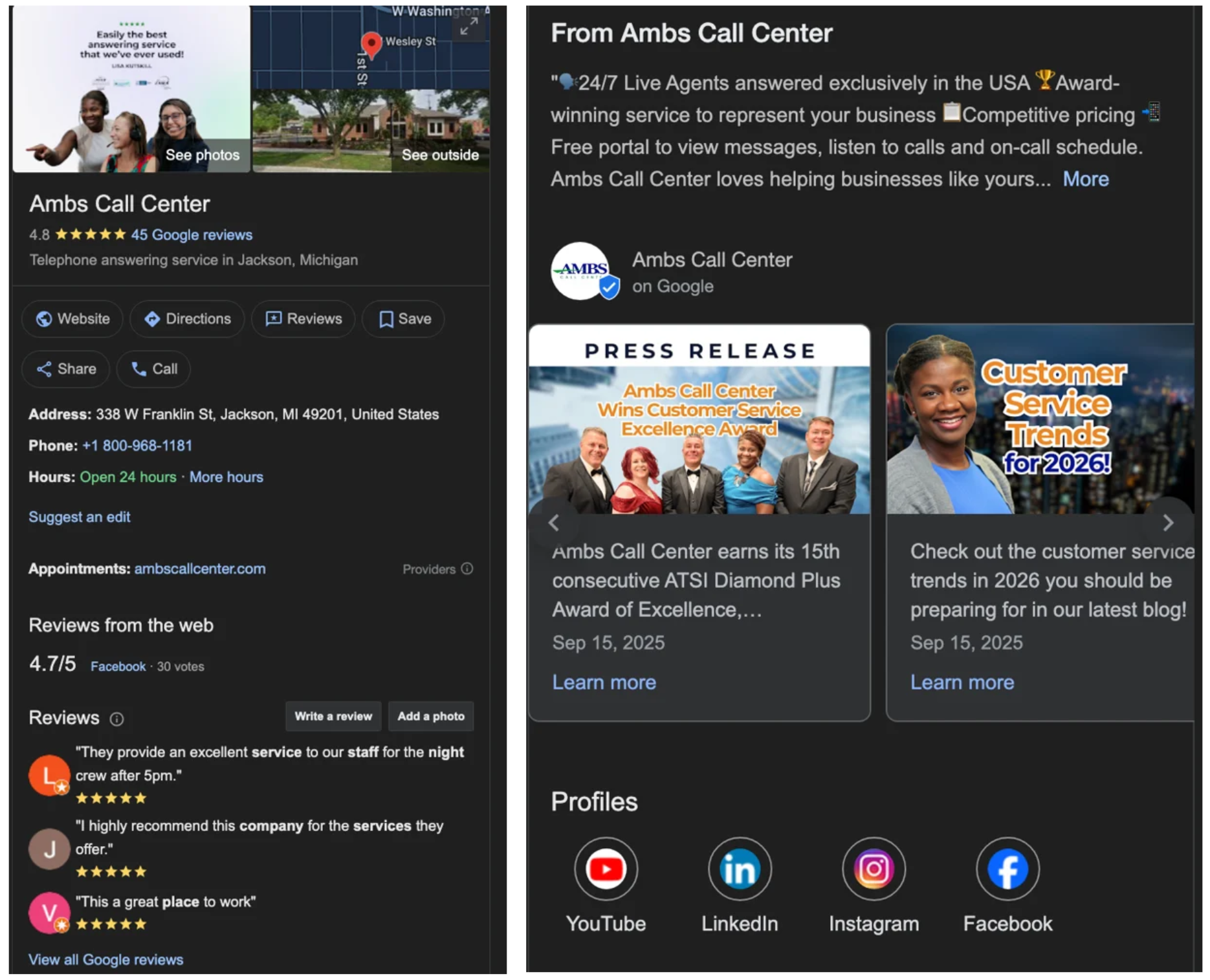Click the info icon beside Reviews heading
The image size is (1210, 980).
pyautogui.click(x=116, y=719)
